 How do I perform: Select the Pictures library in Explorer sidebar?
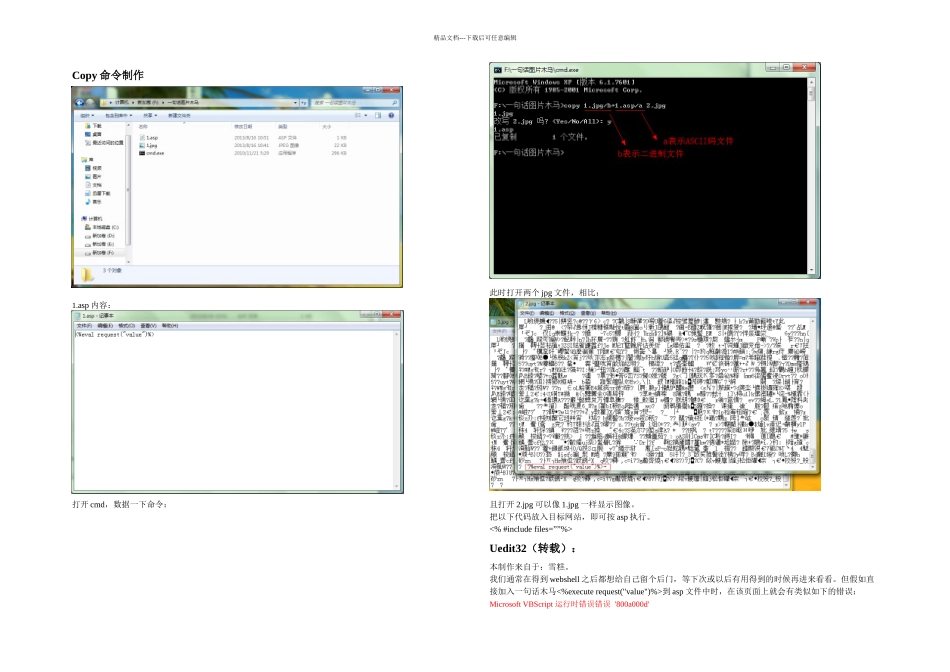(x=93, y=176)
